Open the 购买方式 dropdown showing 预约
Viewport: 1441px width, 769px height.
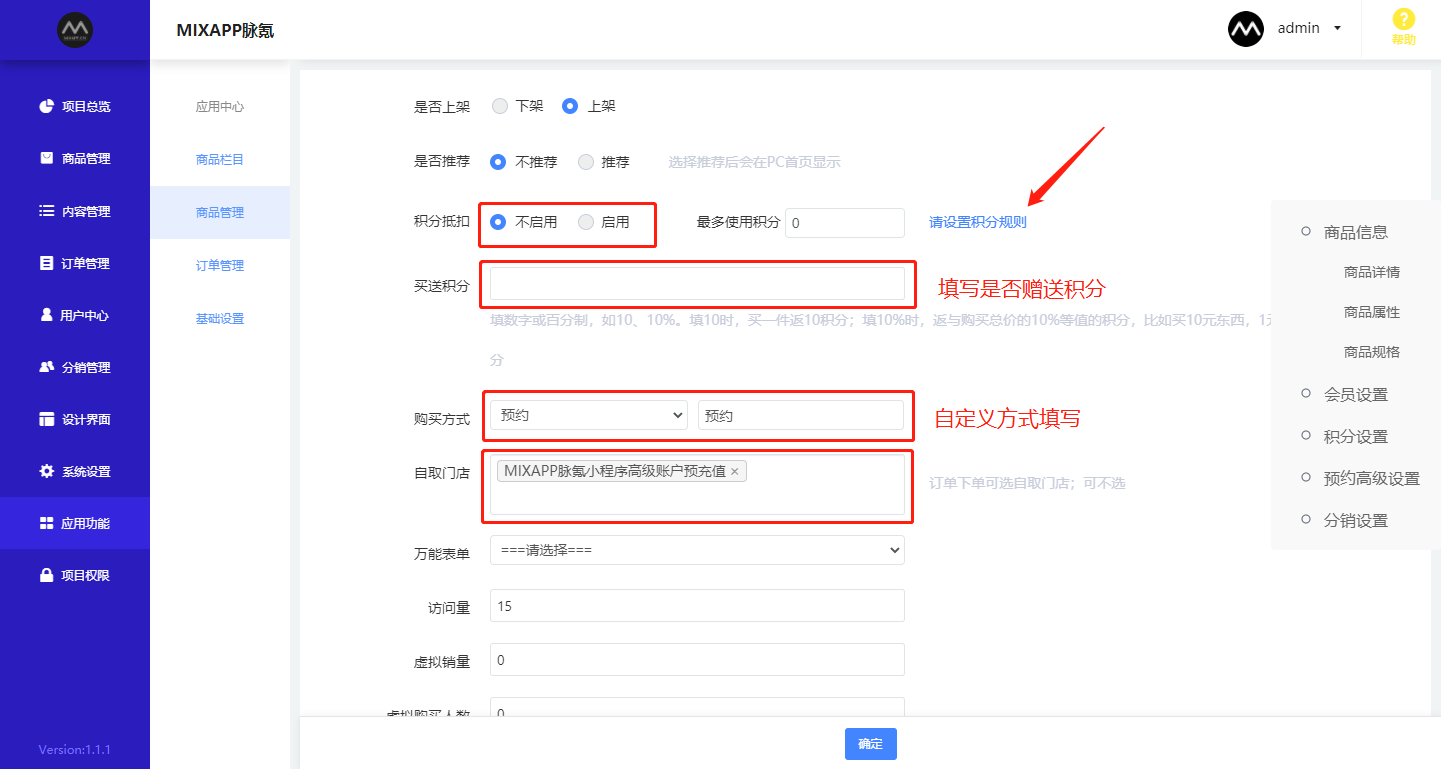(x=589, y=415)
